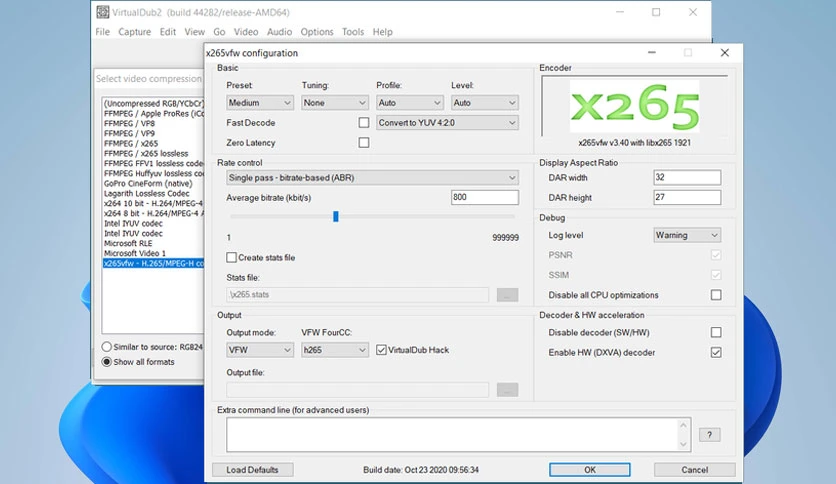Click the DAR width input field
836x484 pixels.
coord(687,178)
